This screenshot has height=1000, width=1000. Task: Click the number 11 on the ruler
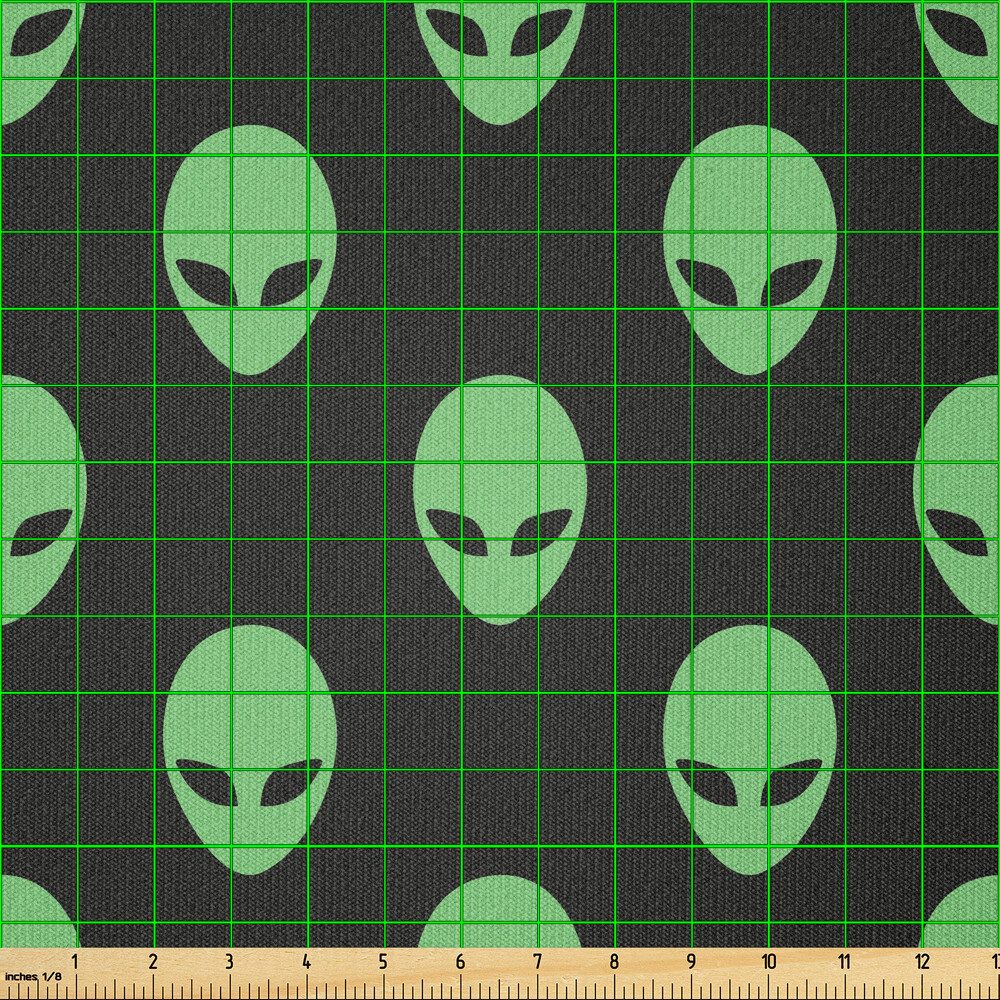pyautogui.click(x=844, y=962)
